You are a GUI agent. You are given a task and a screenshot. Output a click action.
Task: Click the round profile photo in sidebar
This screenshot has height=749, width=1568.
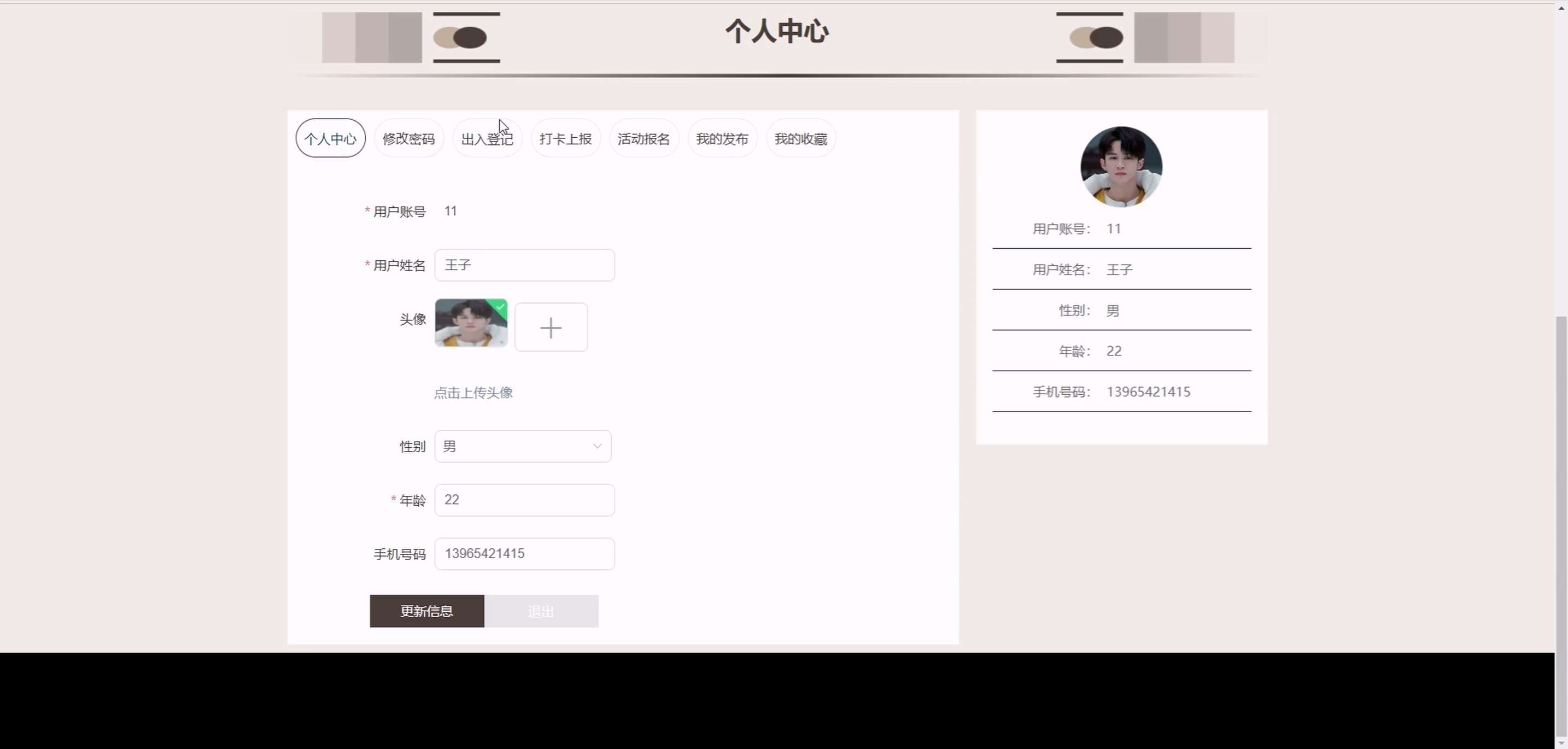(1121, 167)
